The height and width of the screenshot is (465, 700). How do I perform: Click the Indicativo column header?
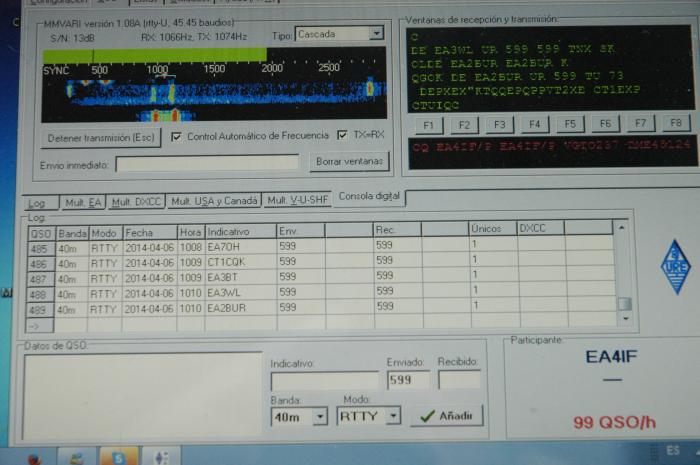(241, 232)
